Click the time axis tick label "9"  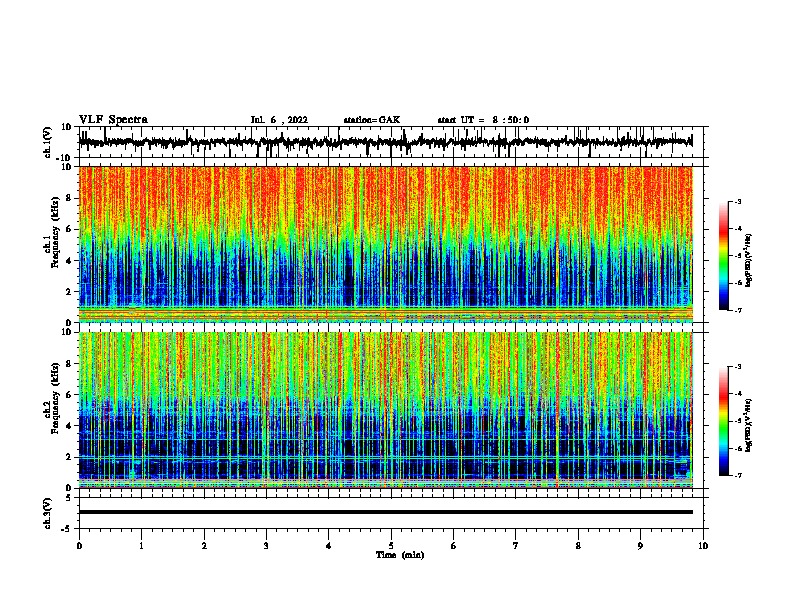(640, 546)
